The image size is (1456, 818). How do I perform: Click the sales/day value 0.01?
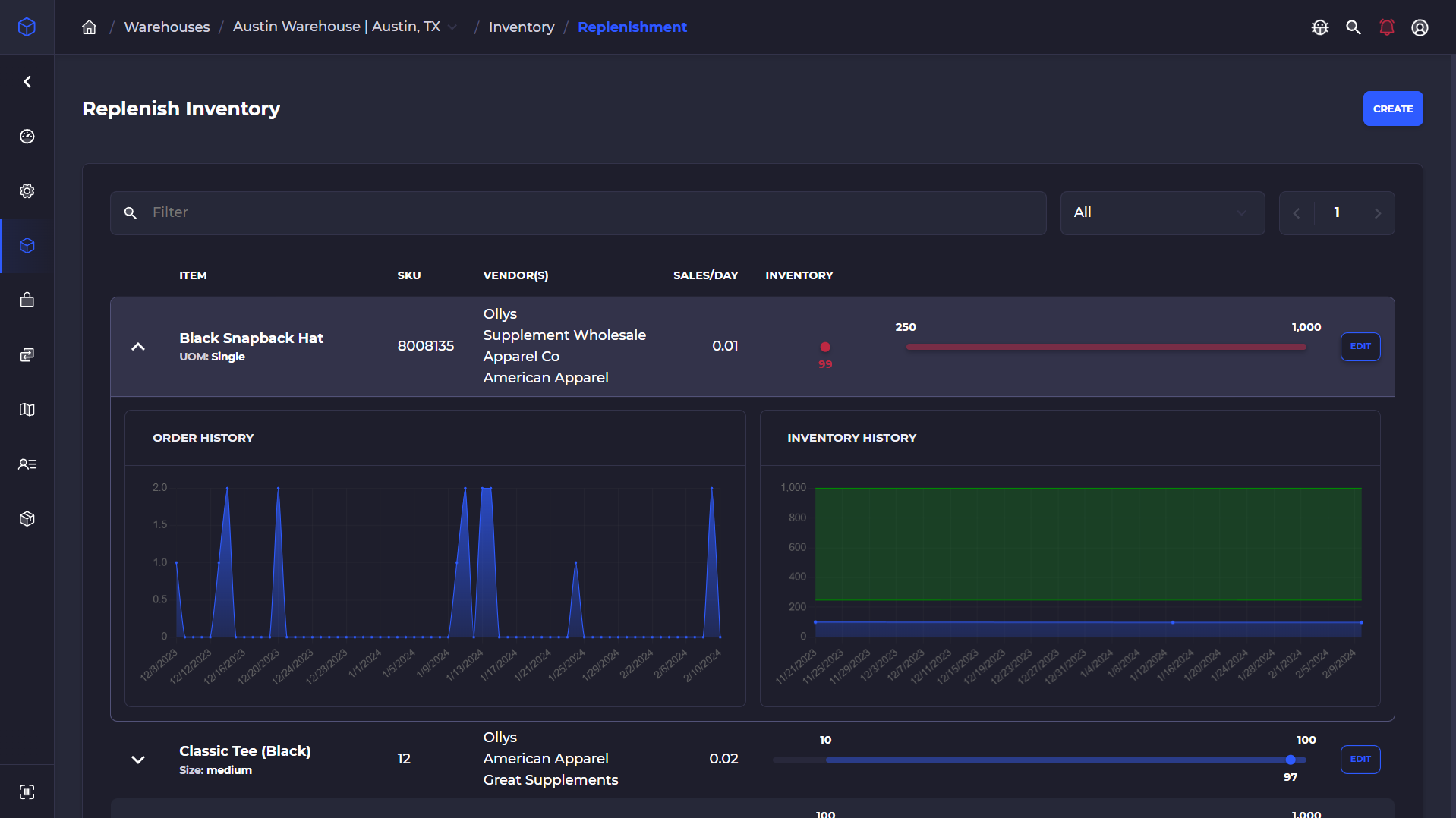click(725, 346)
